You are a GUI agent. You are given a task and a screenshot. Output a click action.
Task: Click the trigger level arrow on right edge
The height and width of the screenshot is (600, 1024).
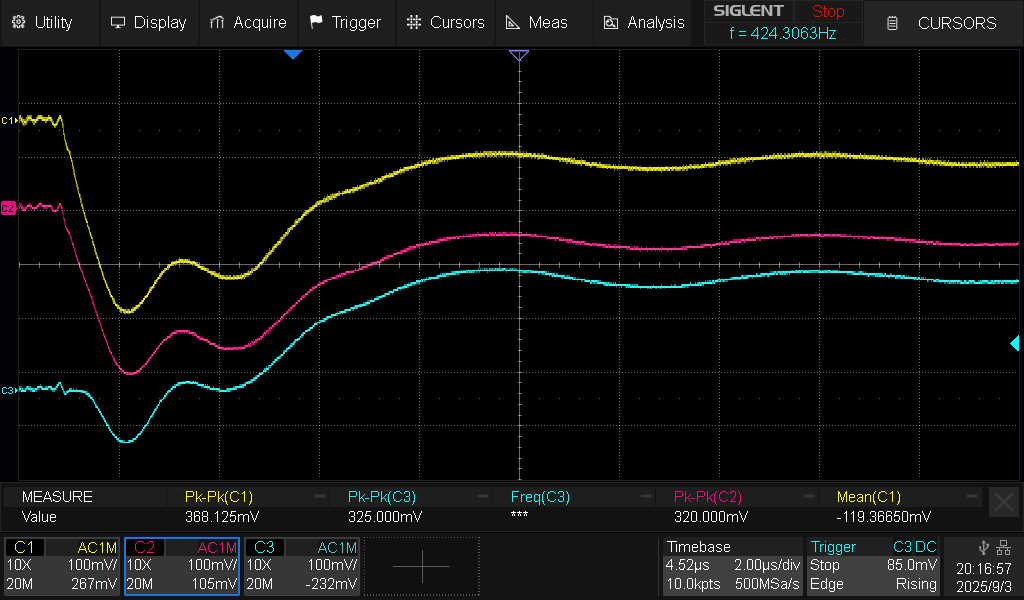[1014, 344]
